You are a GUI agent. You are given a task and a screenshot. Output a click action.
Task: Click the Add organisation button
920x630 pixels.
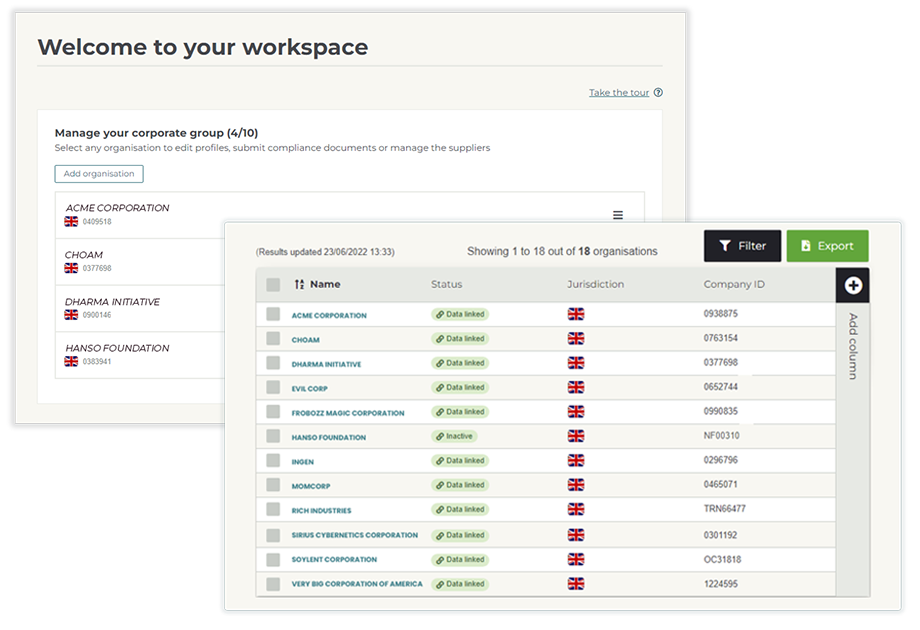click(x=99, y=174)
